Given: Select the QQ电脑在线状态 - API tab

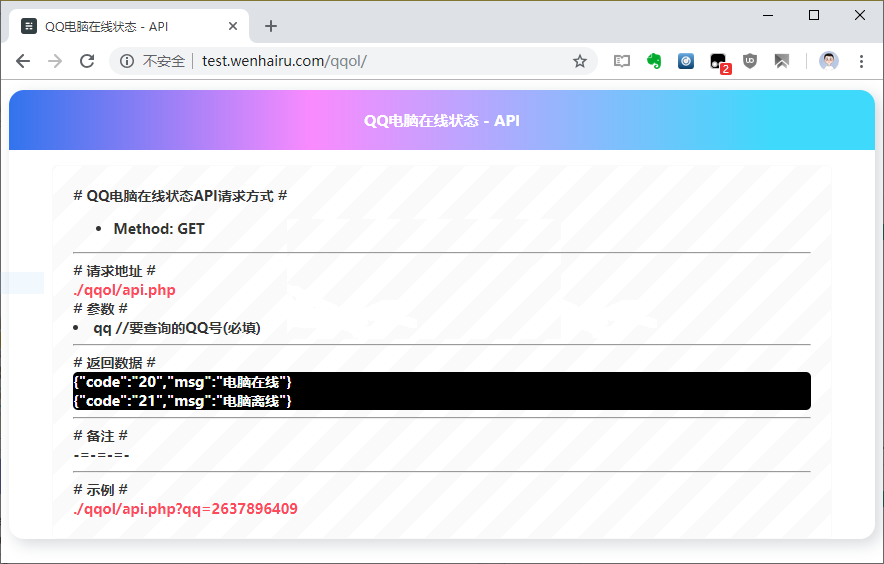Looking at the screenshot, I should (x=129, y=26).
